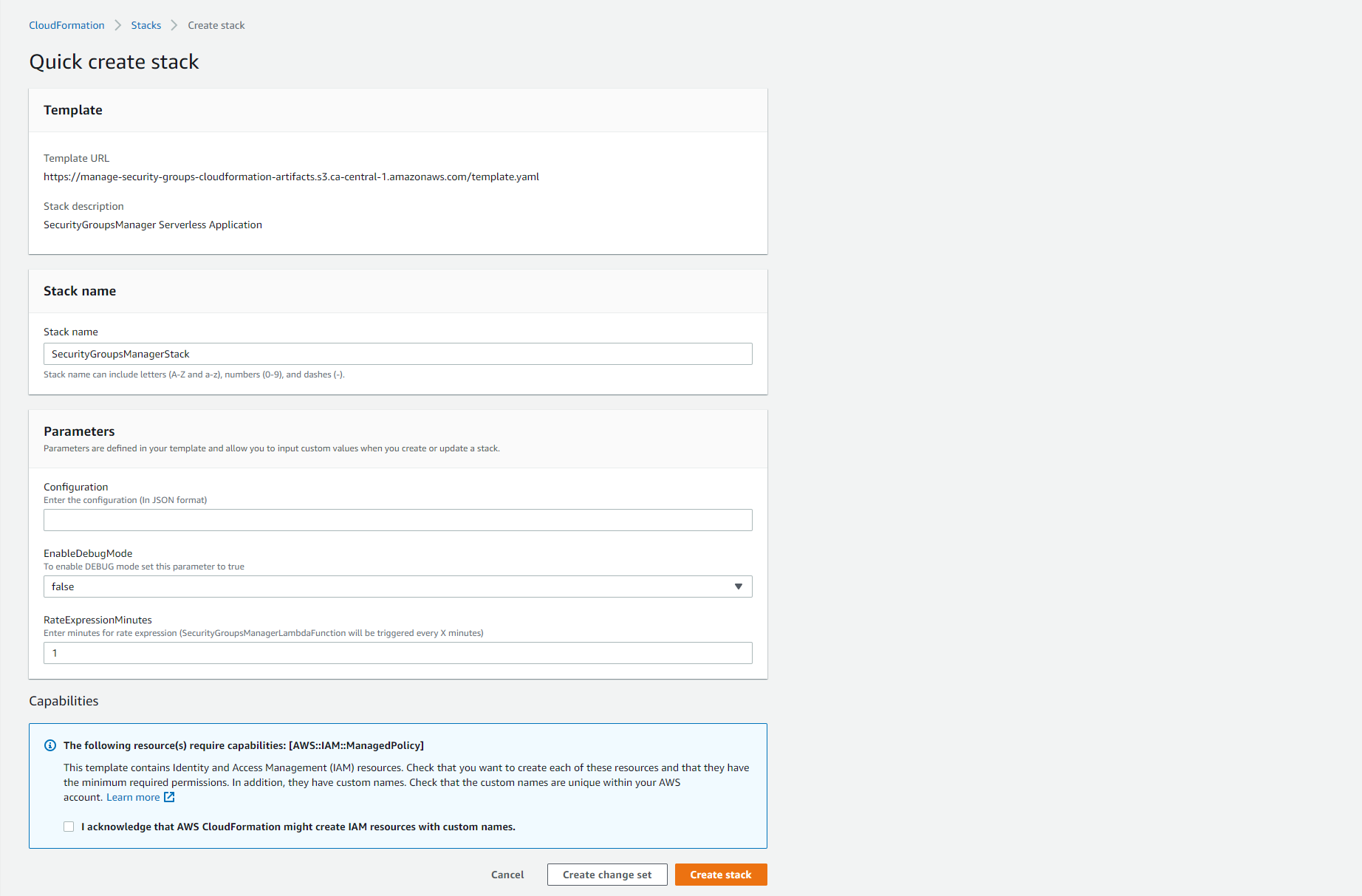Click the chevron after CloudFormation breadcrumb
Image resolution: width=1362 pixels, height=896 pixels.
click(118, 25)
